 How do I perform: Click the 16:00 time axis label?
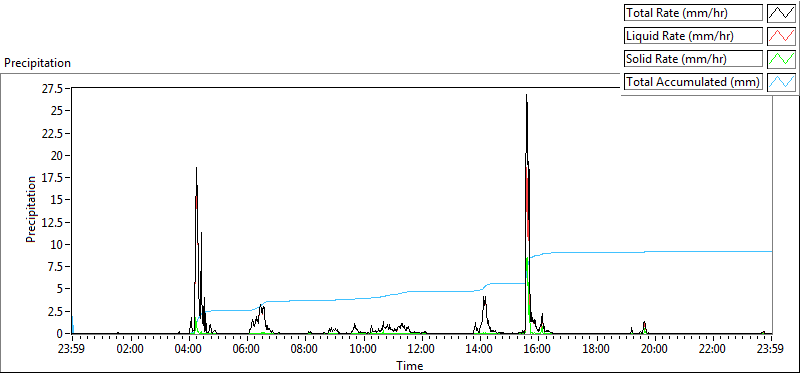[x=537, y=350]
